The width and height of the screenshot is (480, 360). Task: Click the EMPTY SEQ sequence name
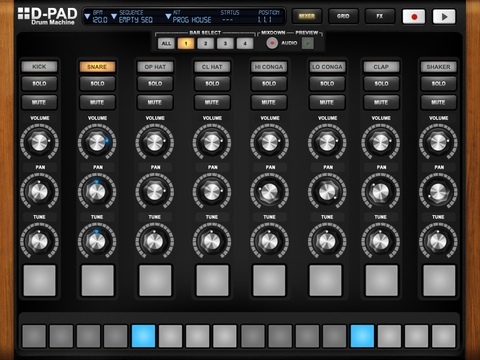coord(136,20)
